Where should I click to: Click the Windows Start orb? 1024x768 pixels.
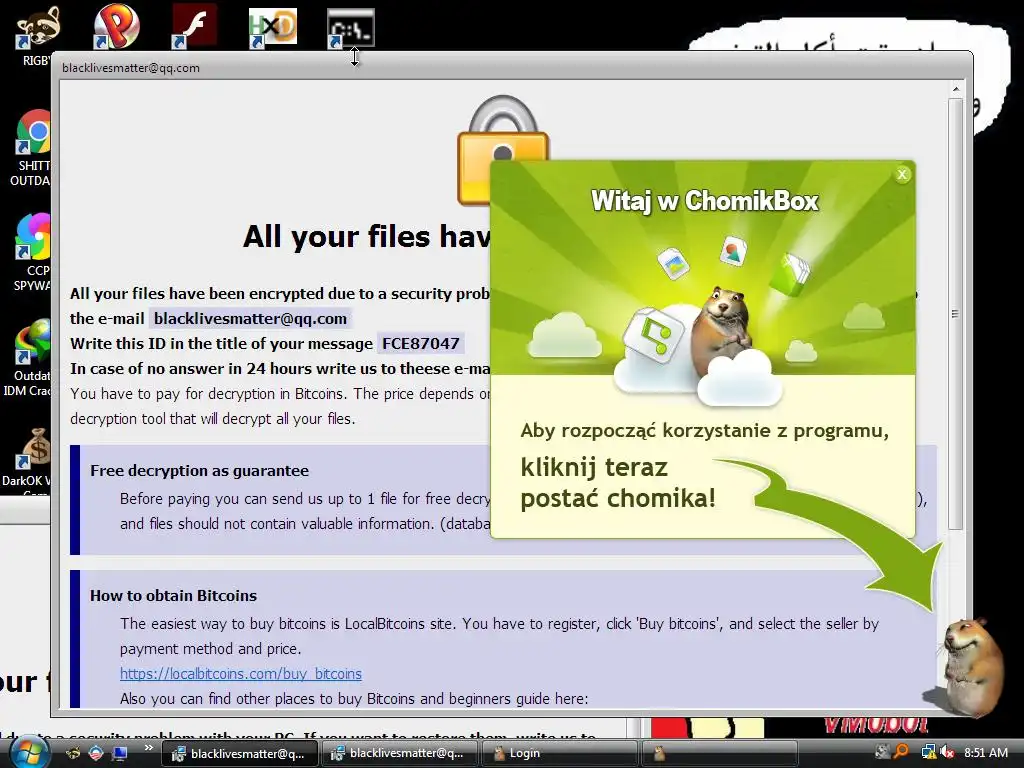point(28,752)
